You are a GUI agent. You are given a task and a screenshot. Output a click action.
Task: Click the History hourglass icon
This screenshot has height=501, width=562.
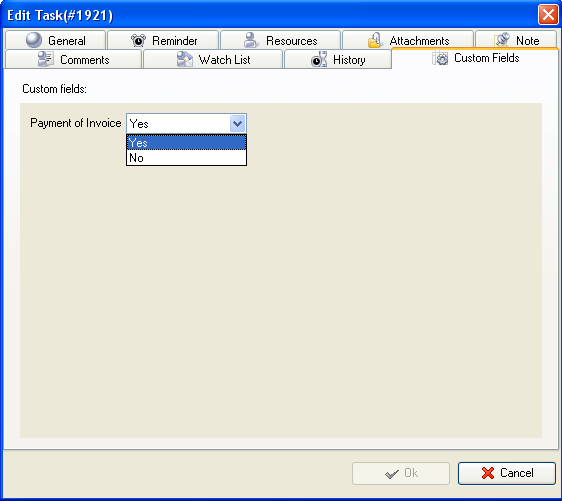pyautogui.click(x=319, y=59)
